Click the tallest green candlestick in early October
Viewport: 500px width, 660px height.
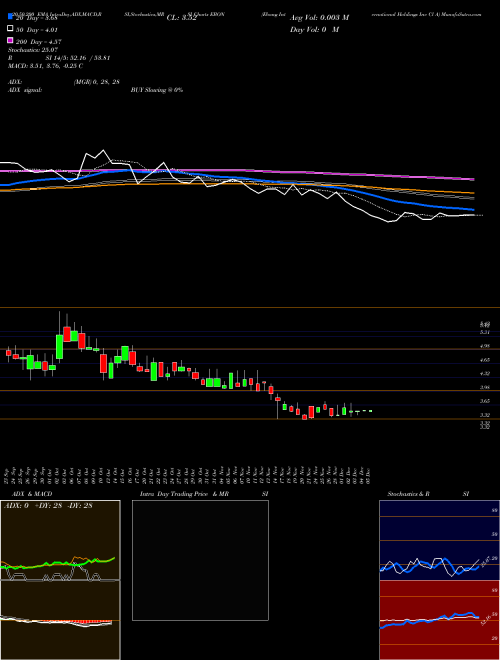click(x=59, y=347)
